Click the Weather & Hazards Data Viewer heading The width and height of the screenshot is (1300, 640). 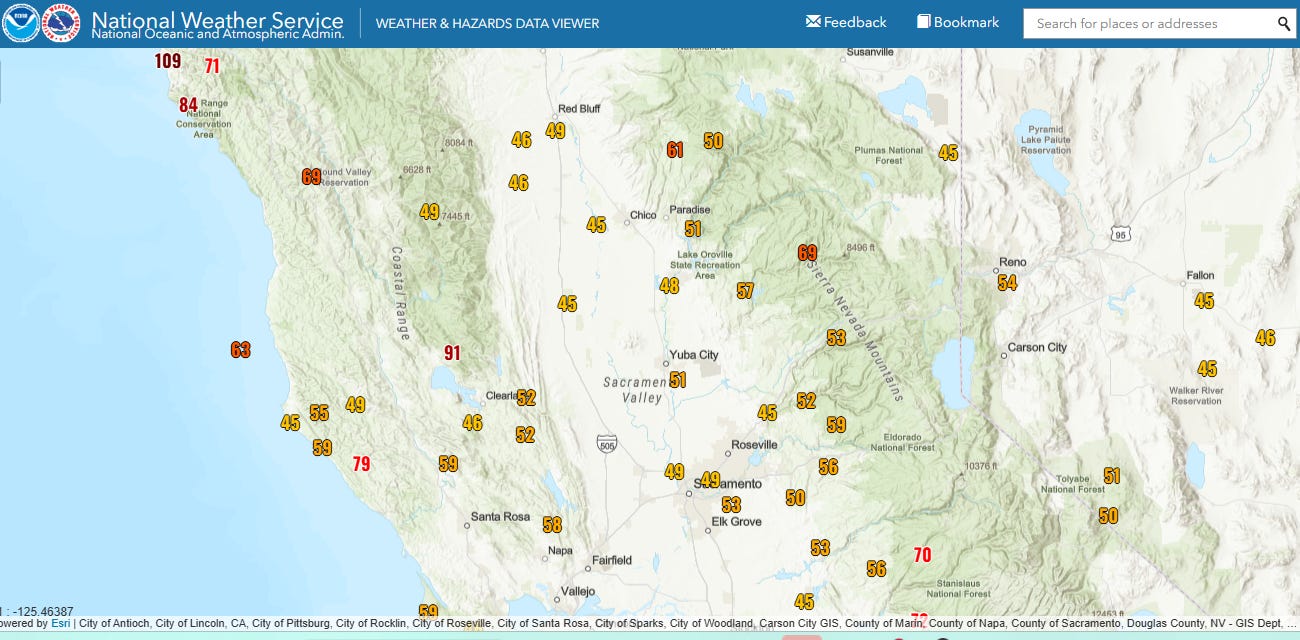(487, 23)
